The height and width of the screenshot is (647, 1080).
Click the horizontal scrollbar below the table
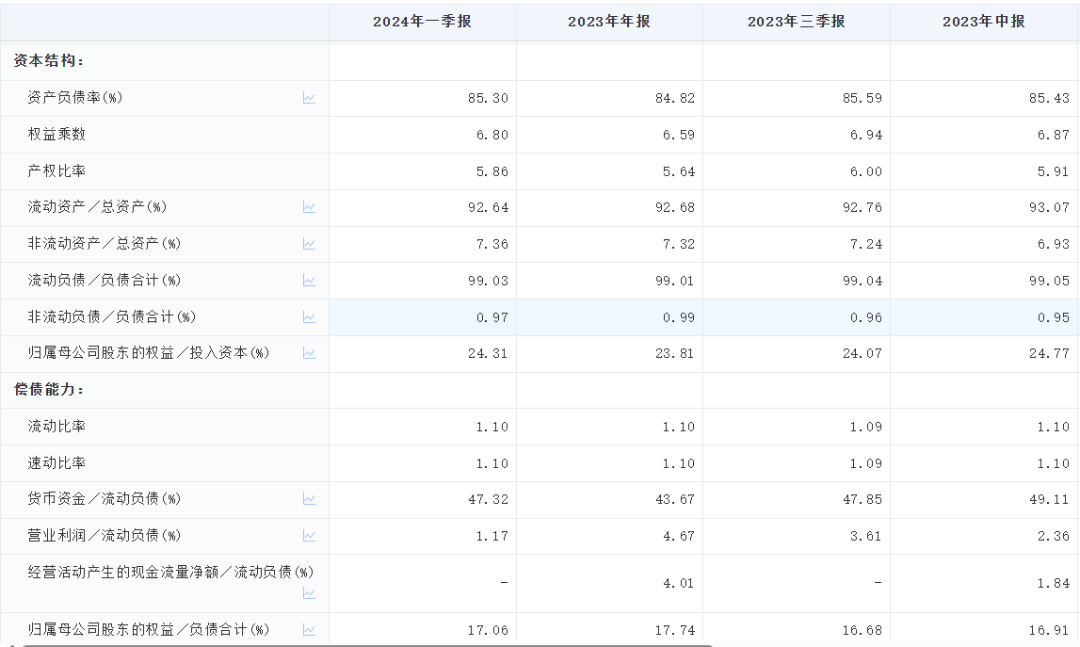coord(360,643)
